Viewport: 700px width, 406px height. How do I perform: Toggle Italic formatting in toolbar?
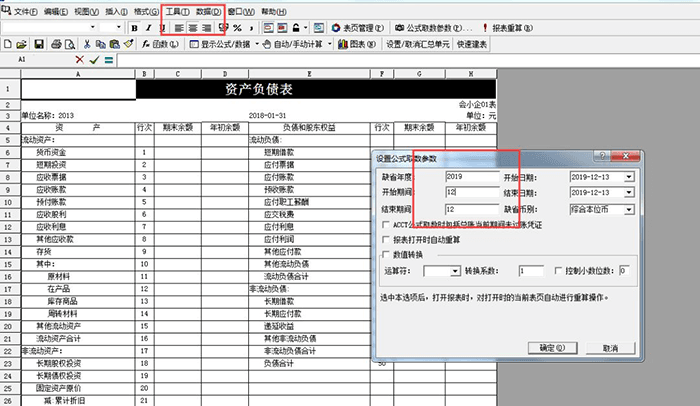point(149,28)
